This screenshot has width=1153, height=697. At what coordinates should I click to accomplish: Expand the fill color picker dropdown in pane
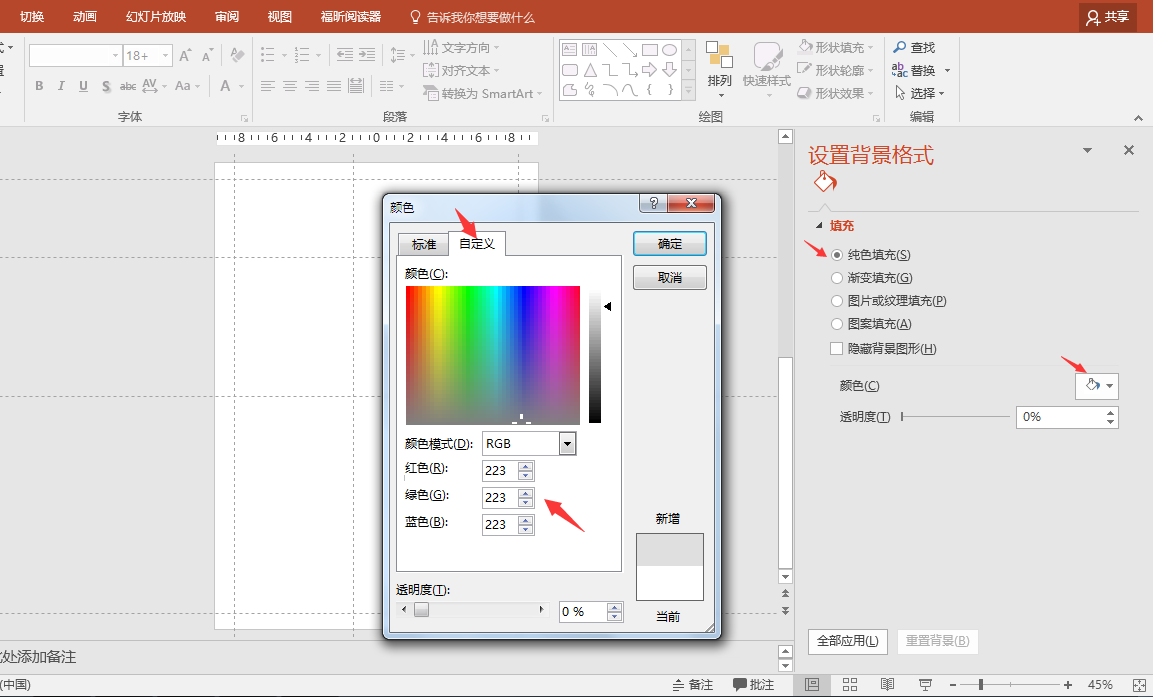[x=1110, y=386]
